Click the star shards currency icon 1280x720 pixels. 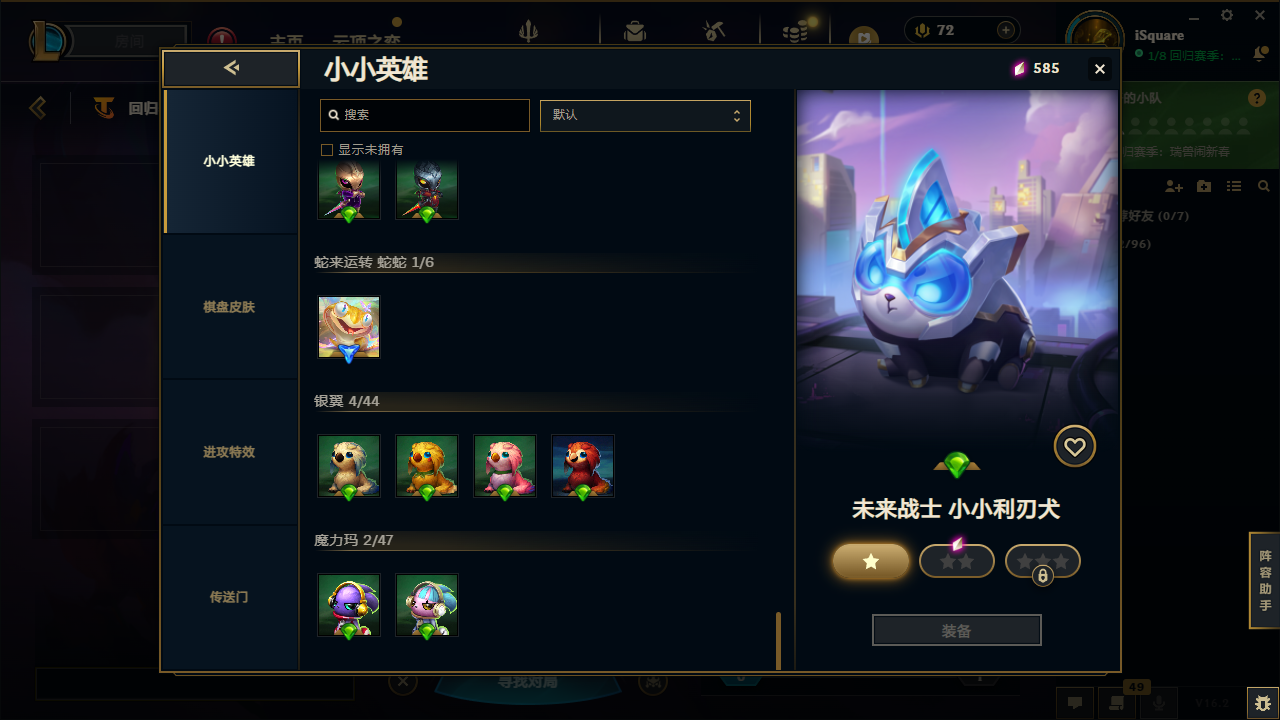[1019, 69]
